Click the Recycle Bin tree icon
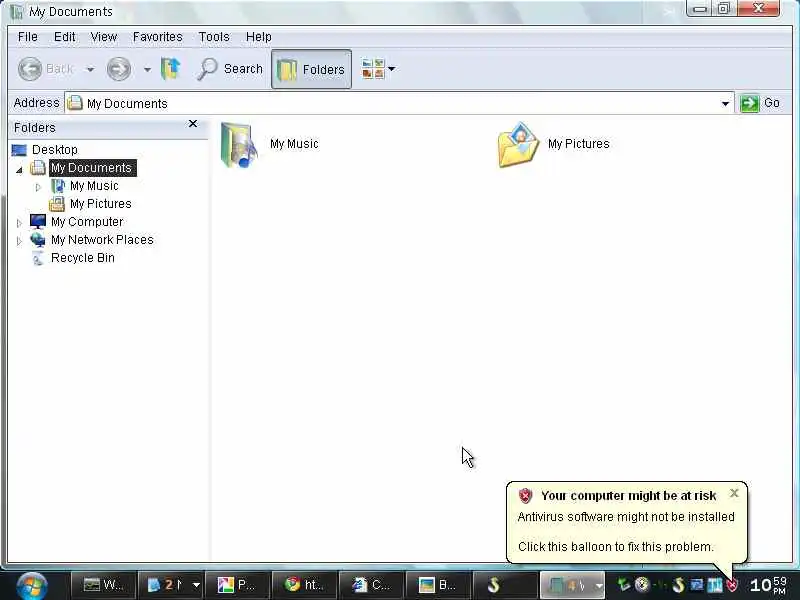800x600 pixels. coord(38,258)
